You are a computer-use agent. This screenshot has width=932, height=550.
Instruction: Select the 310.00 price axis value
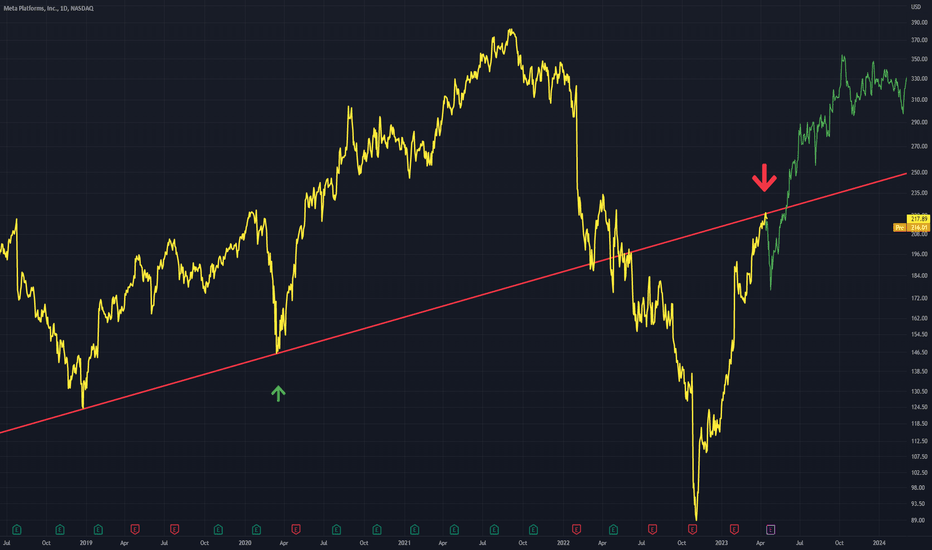tap(919, 100)
